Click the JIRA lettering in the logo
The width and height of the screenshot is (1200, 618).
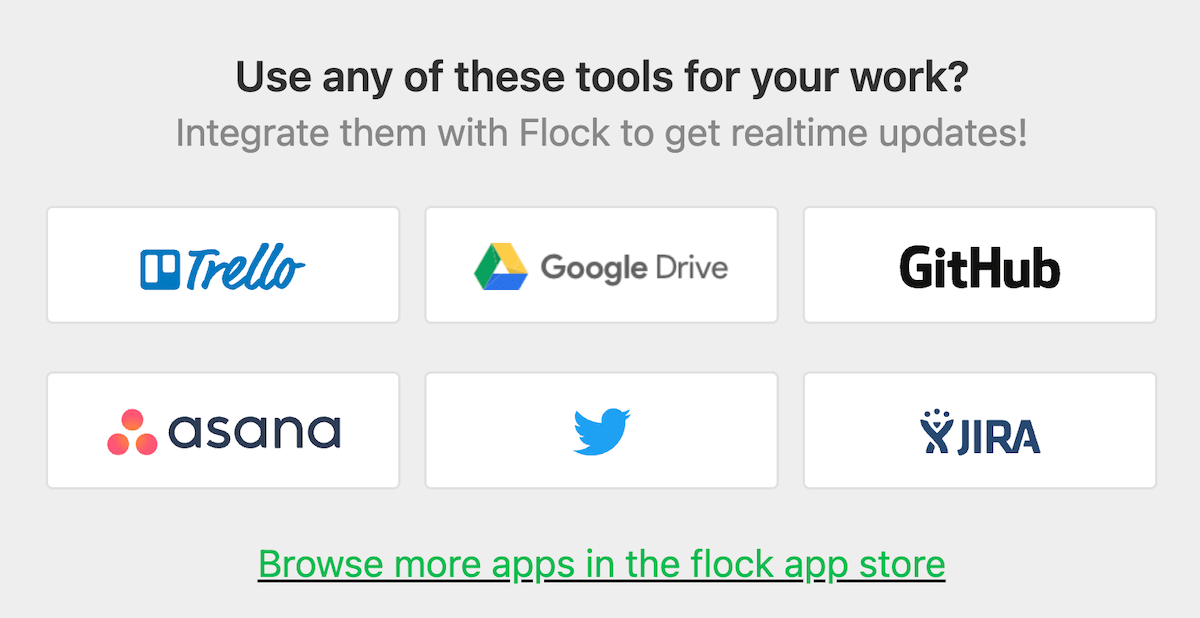996,436
